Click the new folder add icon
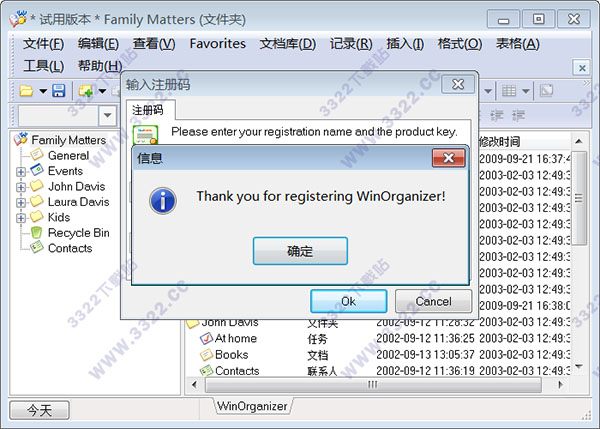The height and width of the screenshot is (429, 600). tap(86, 91)
